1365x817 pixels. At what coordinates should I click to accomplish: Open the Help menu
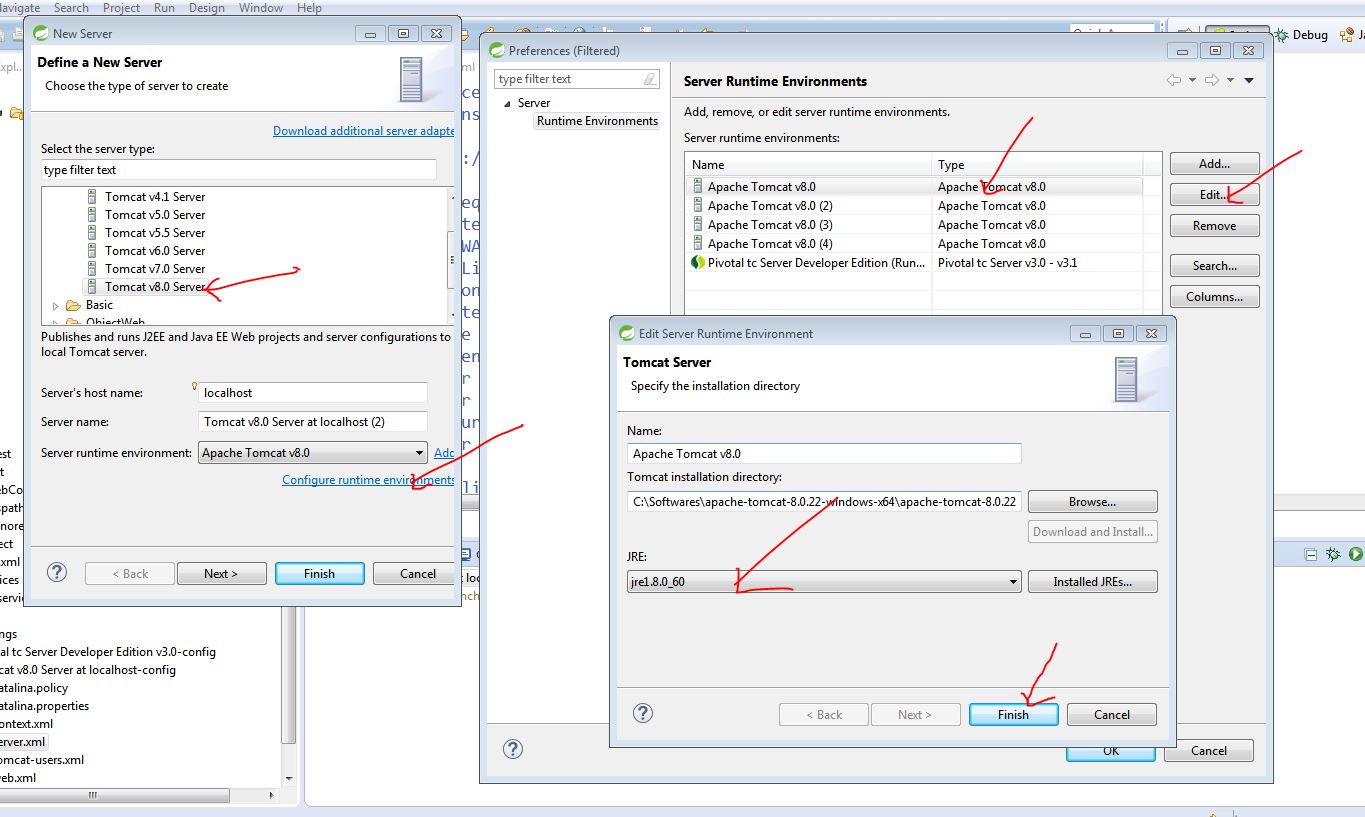pyautogui.click(x=309, y=7)
